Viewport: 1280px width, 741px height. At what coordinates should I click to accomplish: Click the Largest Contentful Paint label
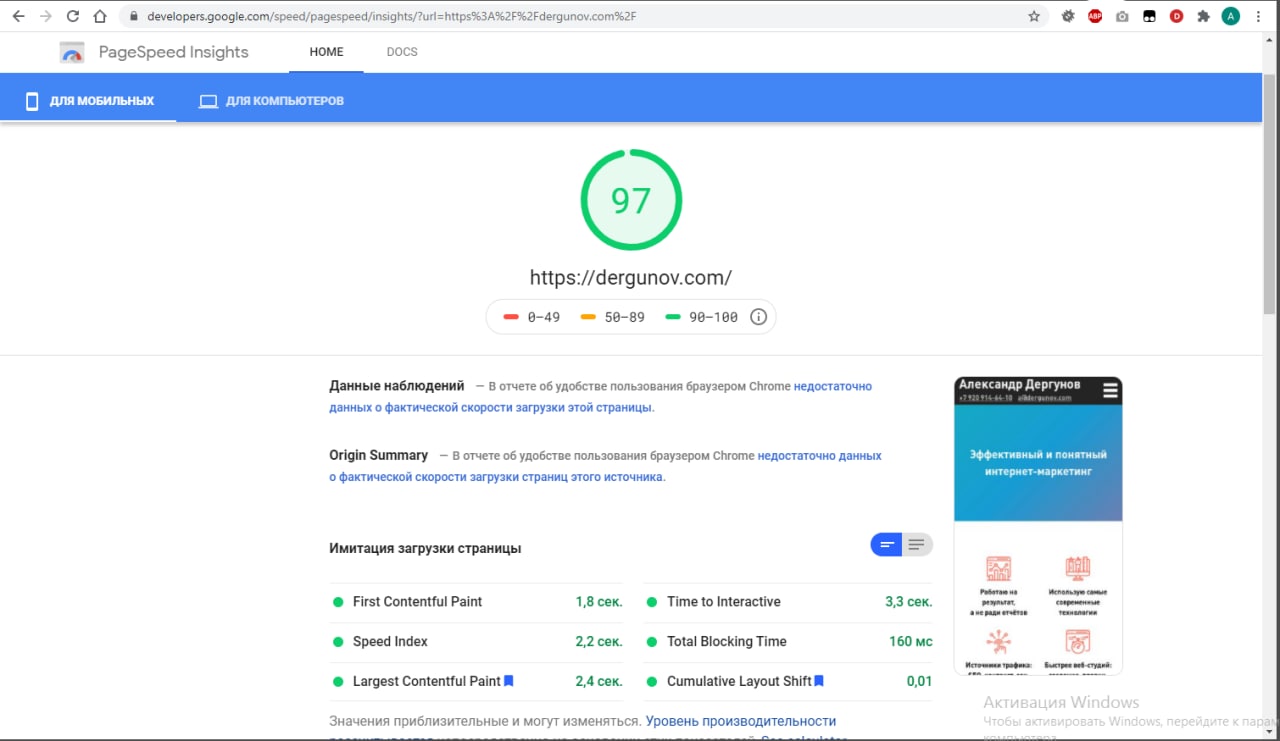click(427, 681)
